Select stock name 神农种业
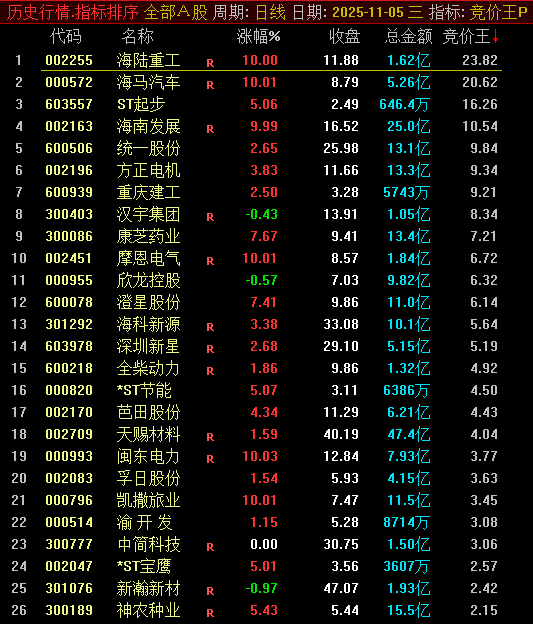This screenshot has height=624, width=533. (x=148, y=610)
